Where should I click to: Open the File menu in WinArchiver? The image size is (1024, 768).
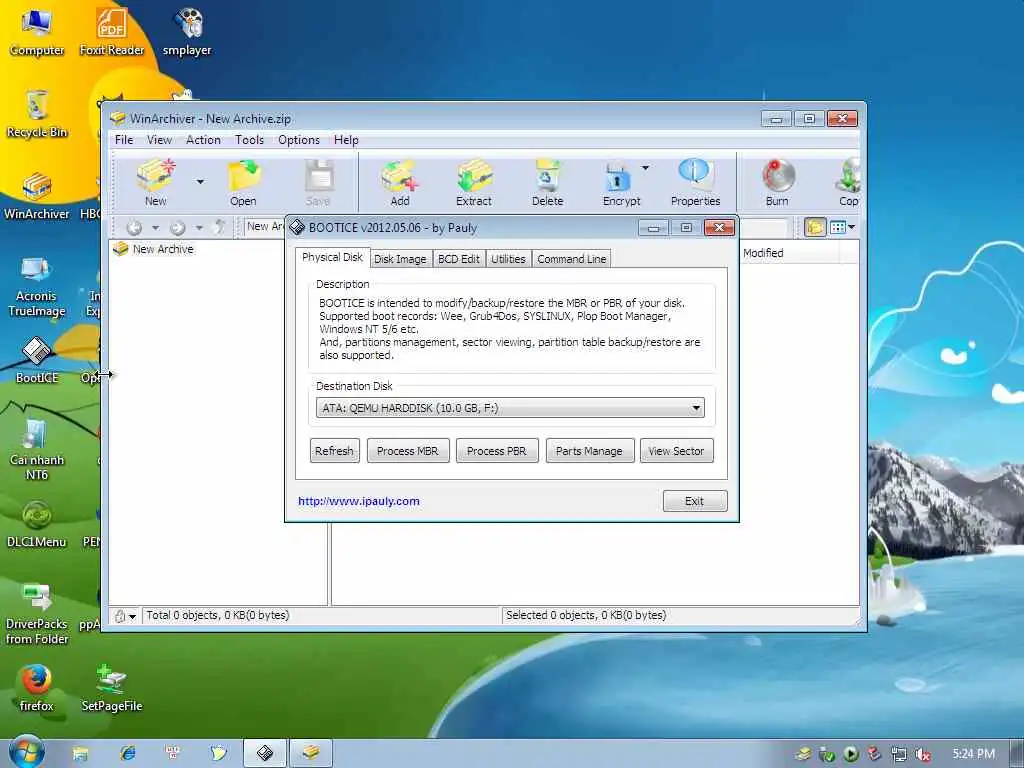(124, 140)
